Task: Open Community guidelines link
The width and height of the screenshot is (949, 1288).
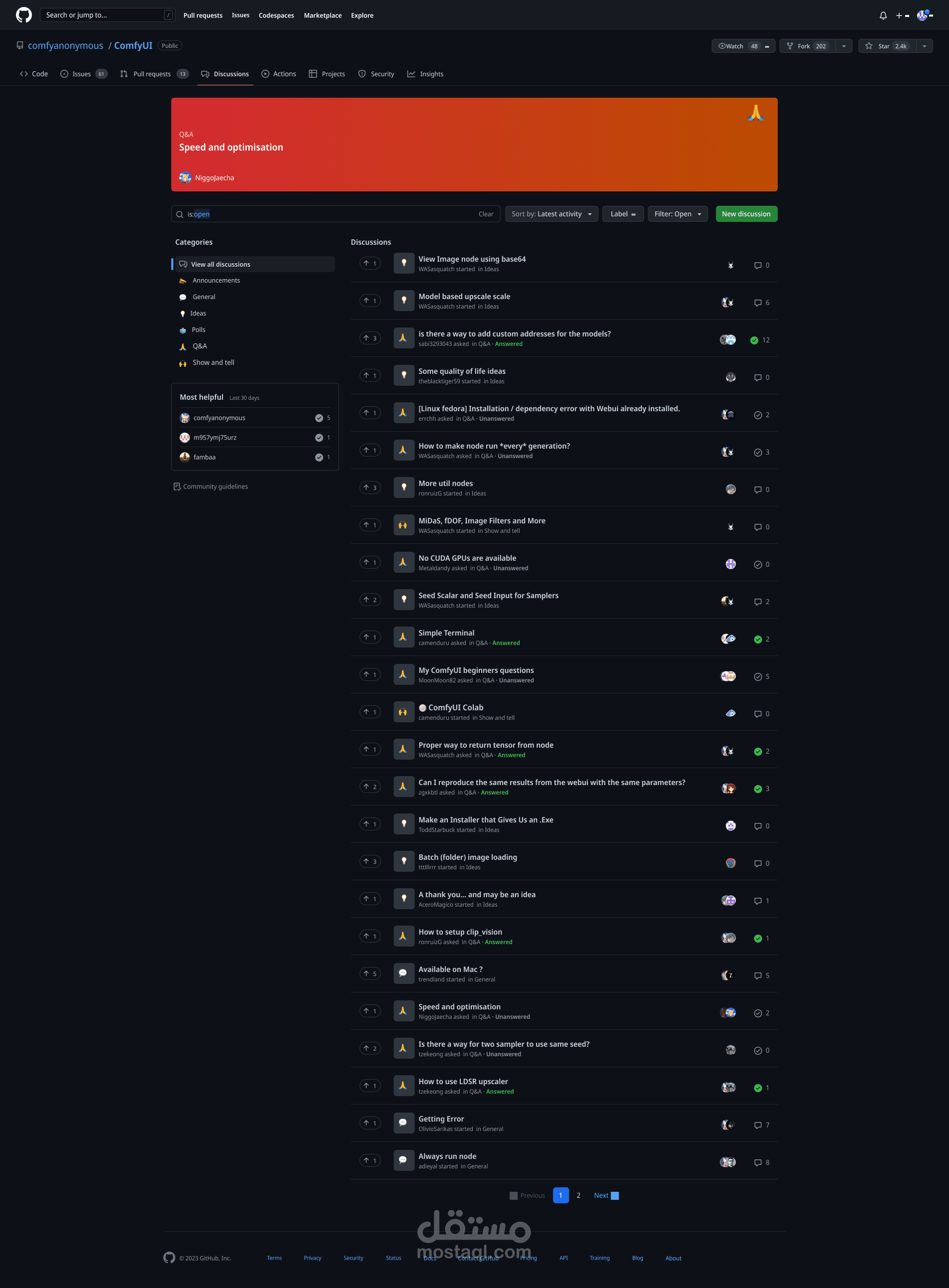Action: click(x=211, y=486)
